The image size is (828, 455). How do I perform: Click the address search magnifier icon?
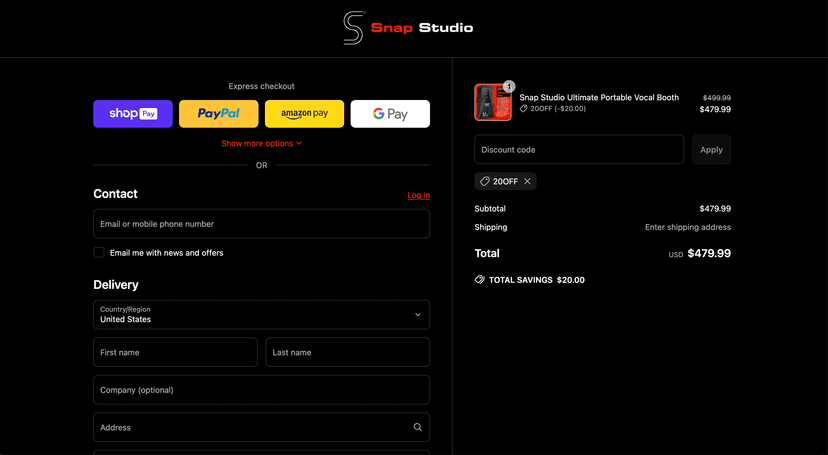pos(418,428)
